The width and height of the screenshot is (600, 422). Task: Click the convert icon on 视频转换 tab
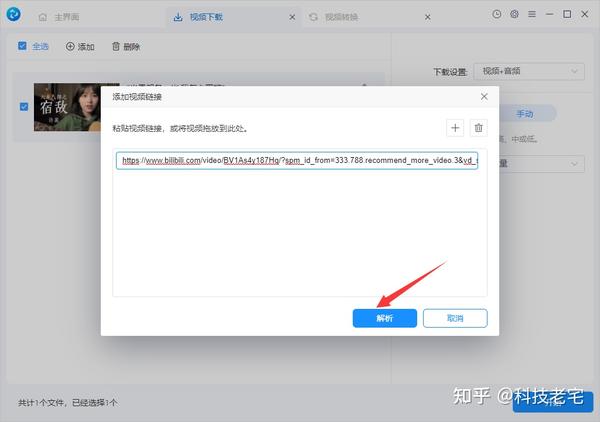click(313, 17)
